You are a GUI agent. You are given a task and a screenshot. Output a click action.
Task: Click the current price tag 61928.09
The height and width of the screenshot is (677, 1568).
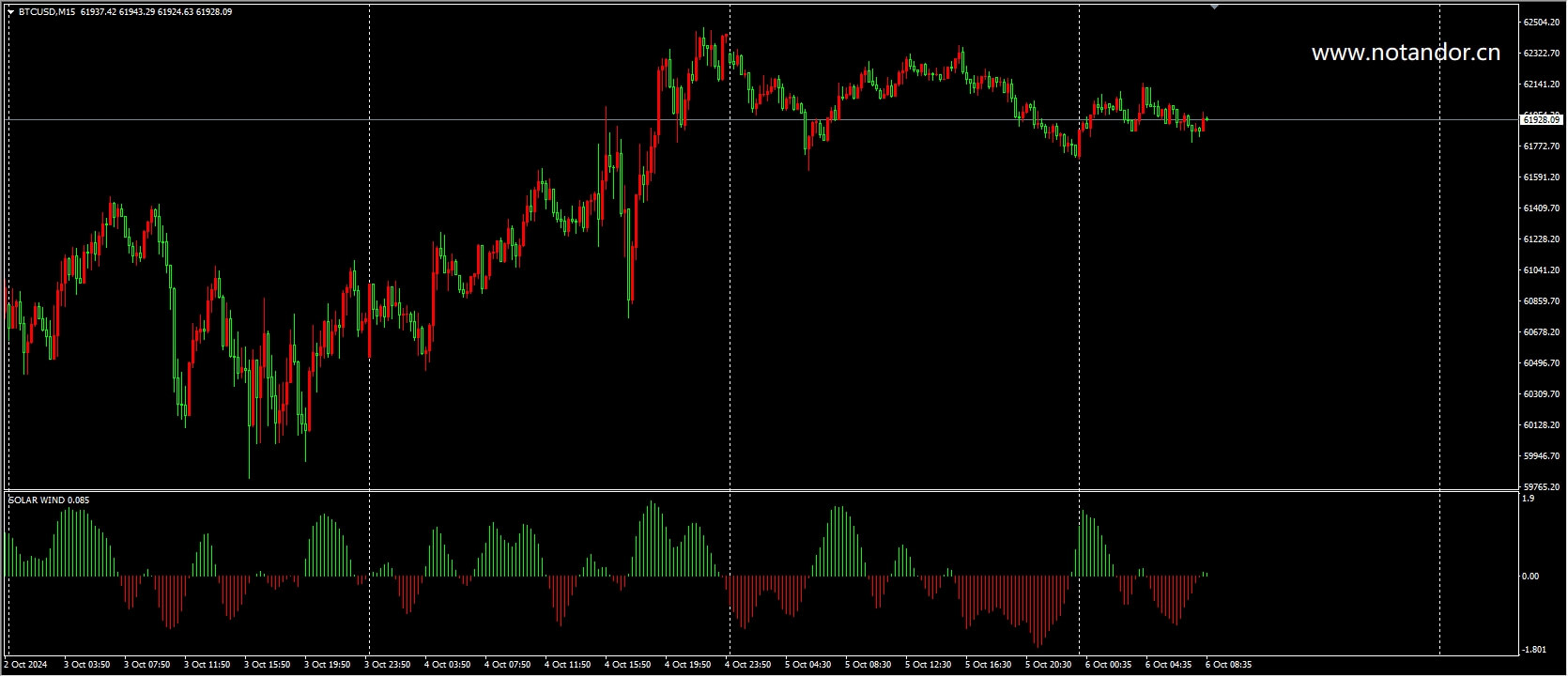1541,120
